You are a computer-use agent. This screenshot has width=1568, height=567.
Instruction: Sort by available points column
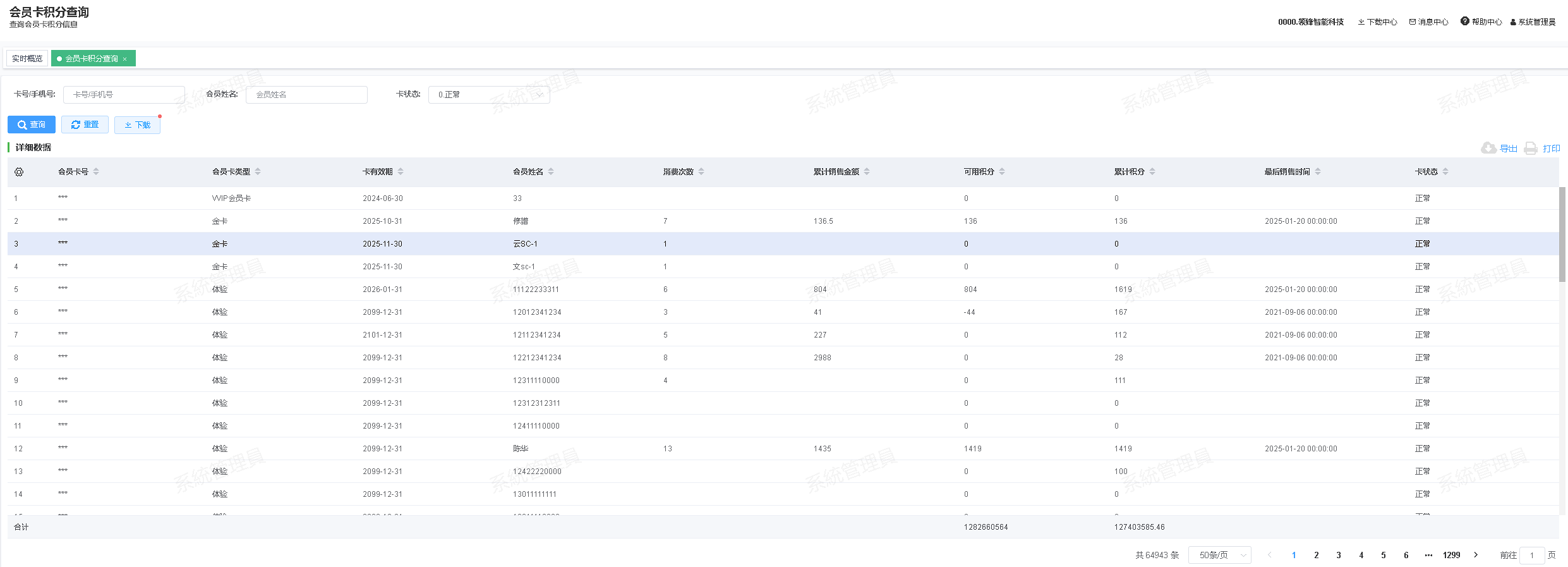(1002, 172)
